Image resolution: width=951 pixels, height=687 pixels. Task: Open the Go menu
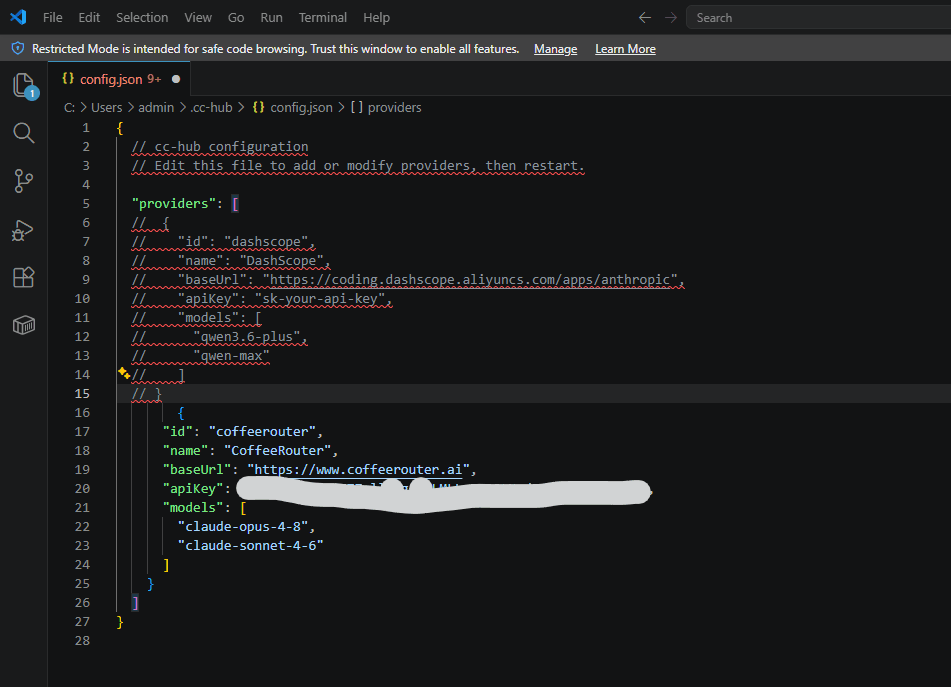coord(236,18)
